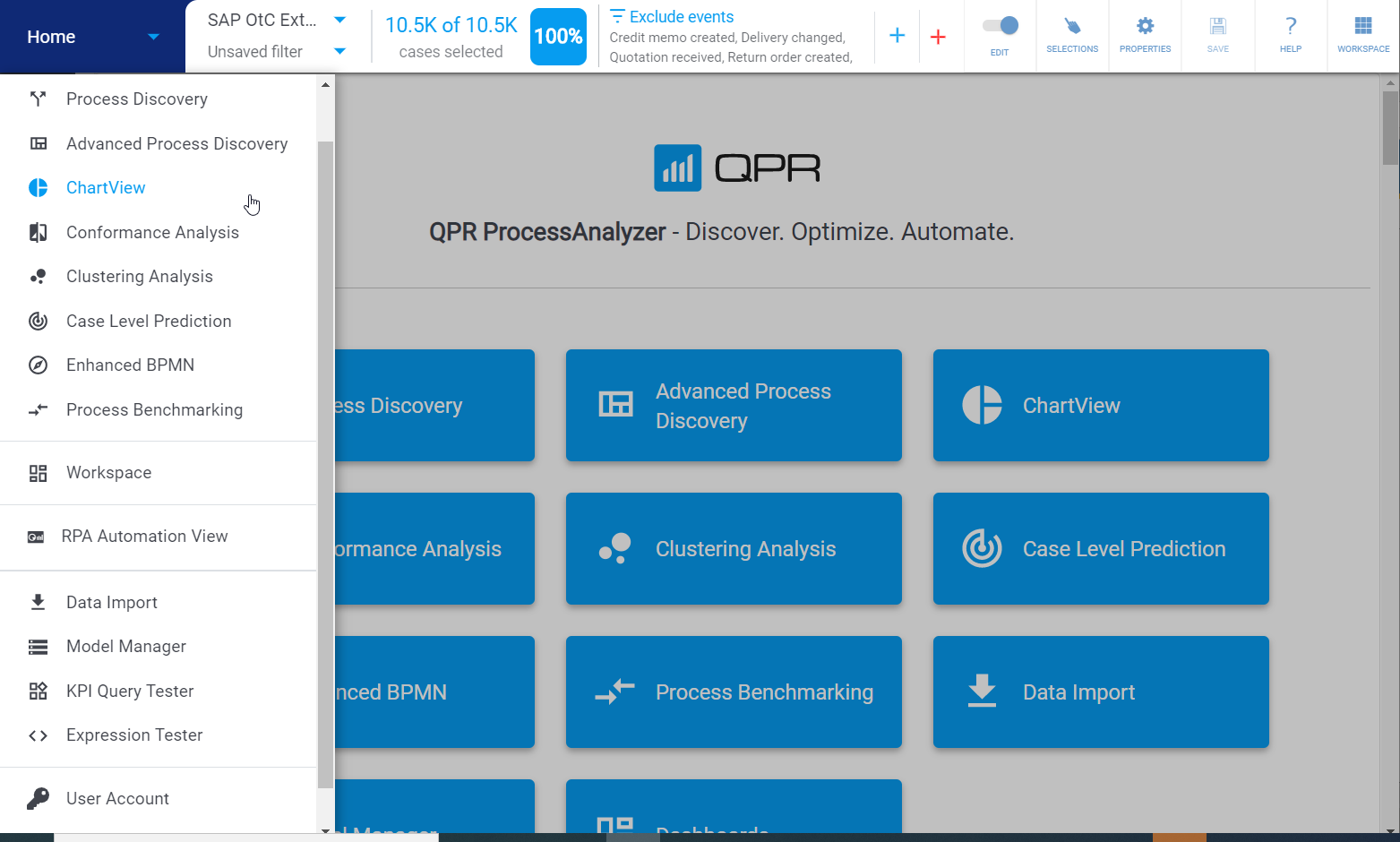Click the red plus icon in the top bar

coord(938,37)
